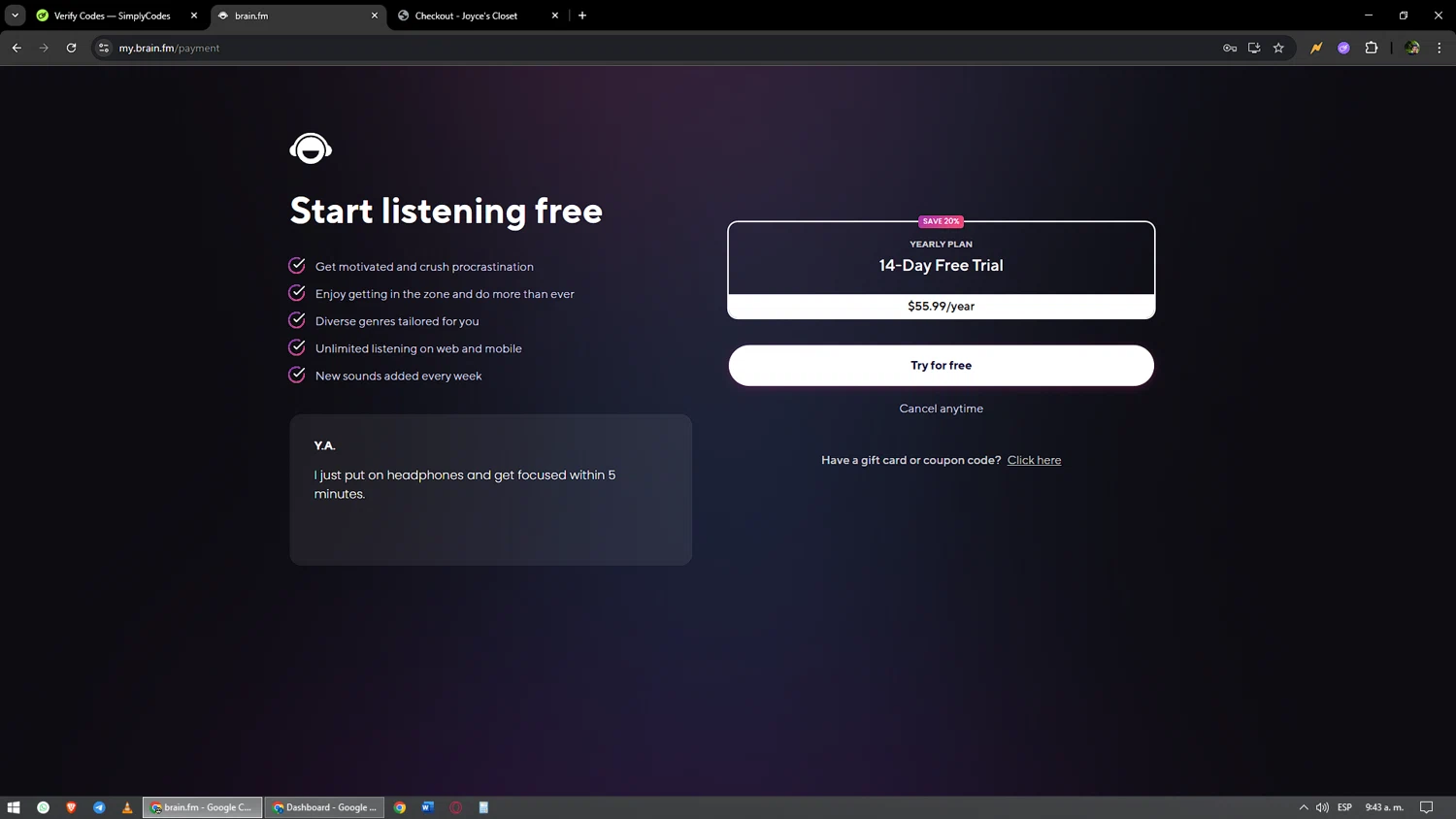Viewport: 1456px width, 819px height.
Task: Click the Try for free button
Action: tap(941, 366)
